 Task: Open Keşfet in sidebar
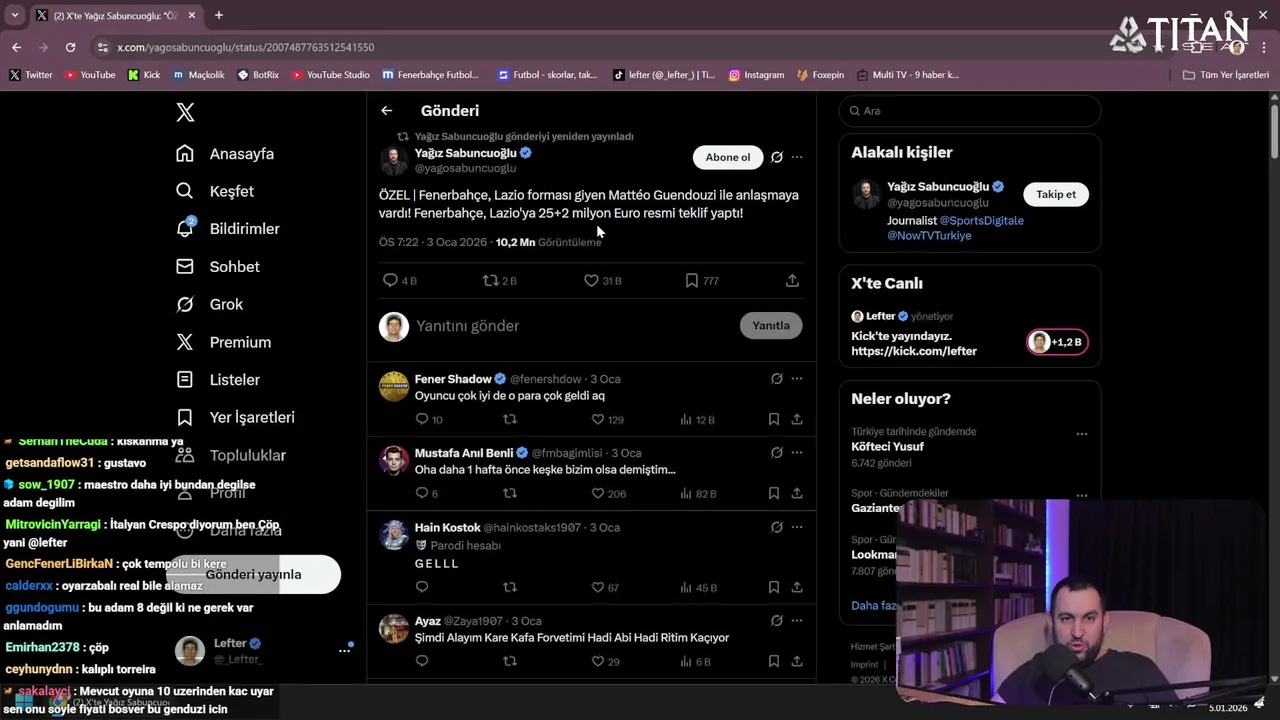[214, 191]
